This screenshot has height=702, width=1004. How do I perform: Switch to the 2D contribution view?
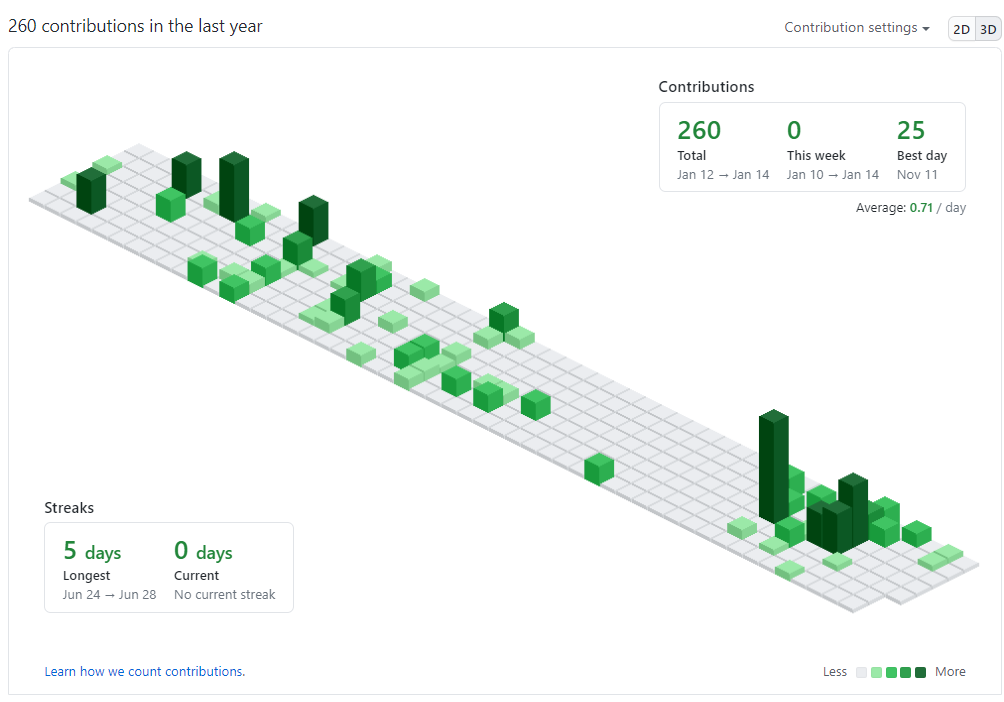[961, 29]
